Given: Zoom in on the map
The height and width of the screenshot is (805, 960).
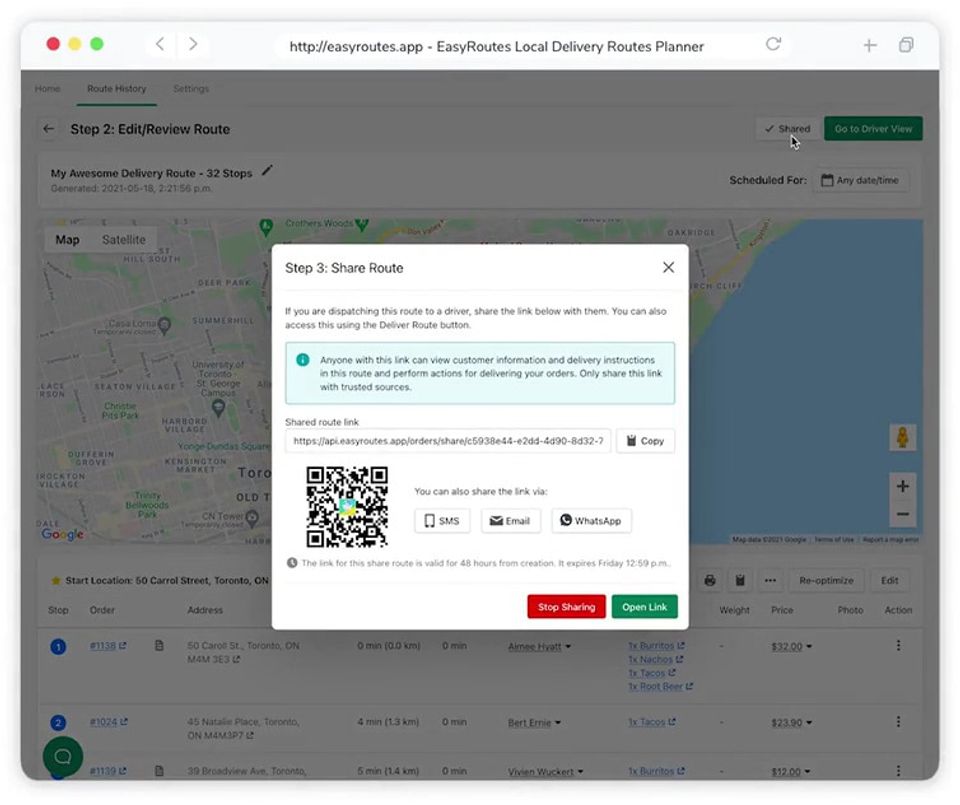Looking at the screenshot, I should (902, 487).
